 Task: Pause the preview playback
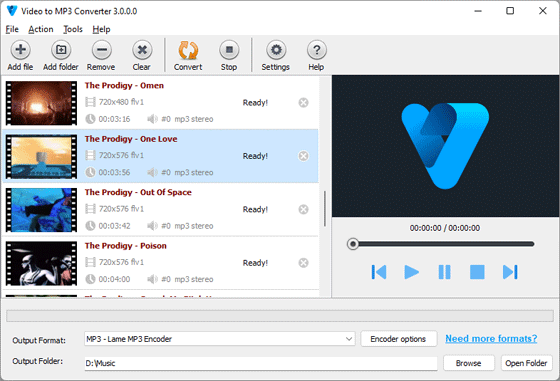444,272
